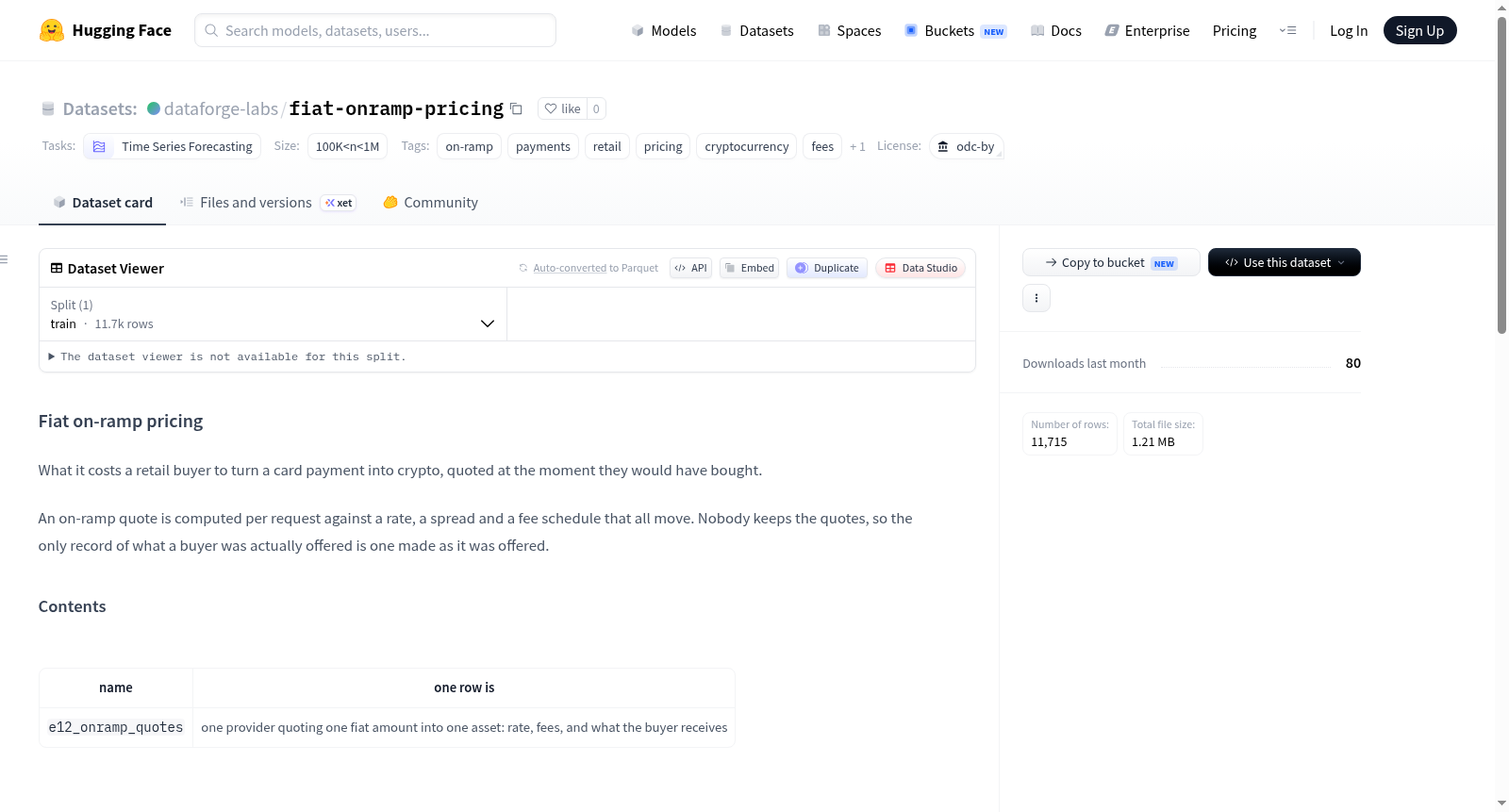Expand the Split train dropdown
The image size is (1509, 812).
point(273,314)
